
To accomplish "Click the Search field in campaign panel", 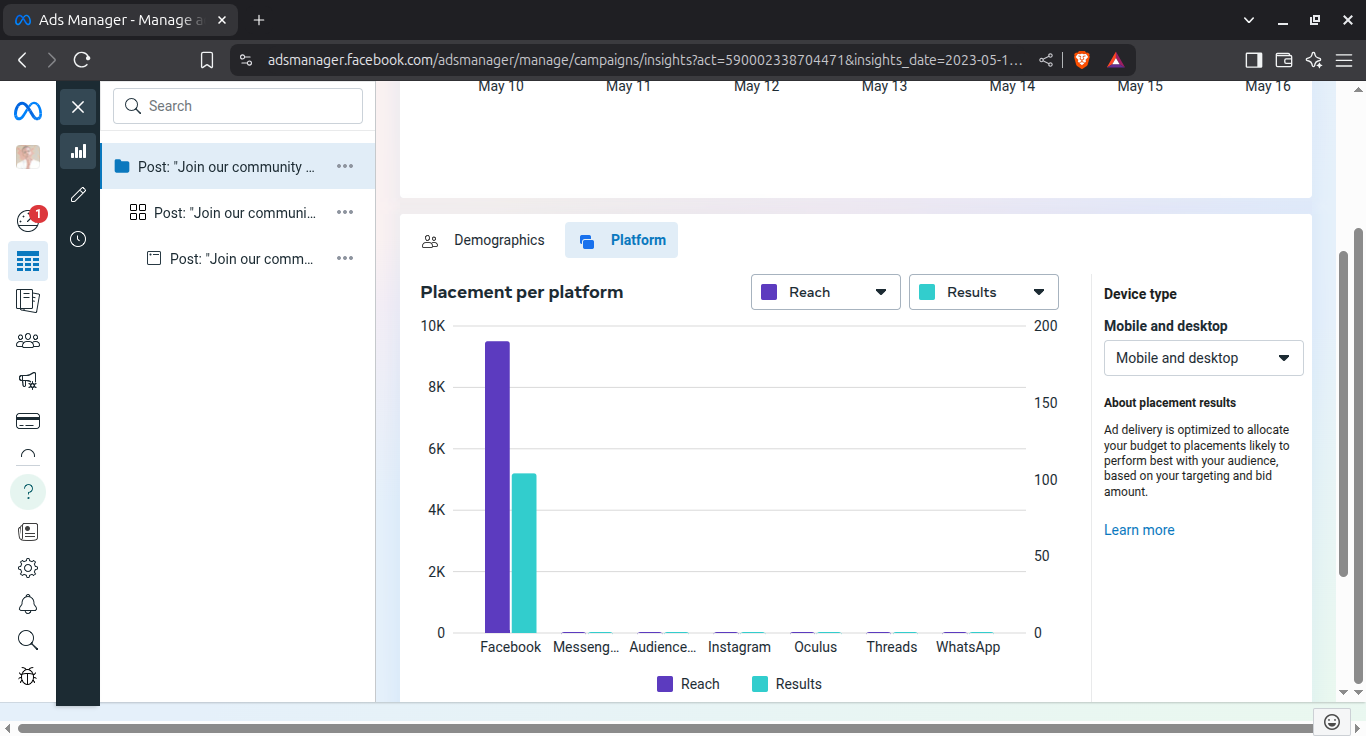I will [x=238, y=106].
